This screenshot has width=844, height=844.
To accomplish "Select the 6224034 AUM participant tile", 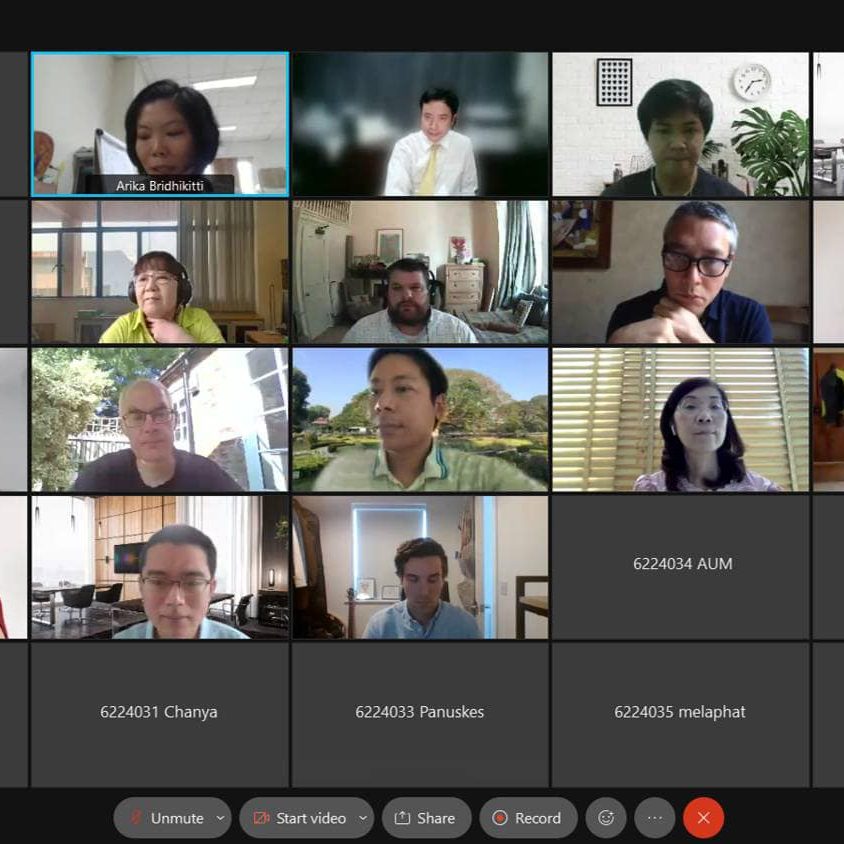I will (681, 567).
